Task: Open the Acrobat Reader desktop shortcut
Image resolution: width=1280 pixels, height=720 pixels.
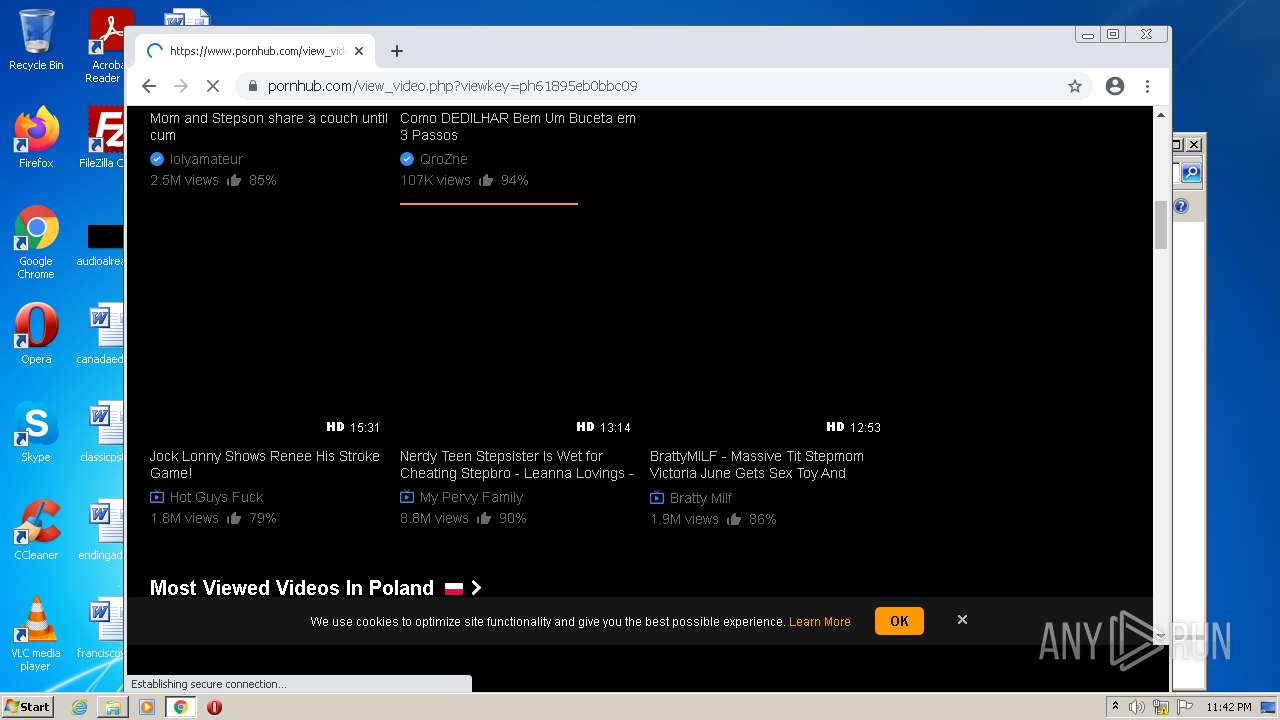Action: coord(107,45)
